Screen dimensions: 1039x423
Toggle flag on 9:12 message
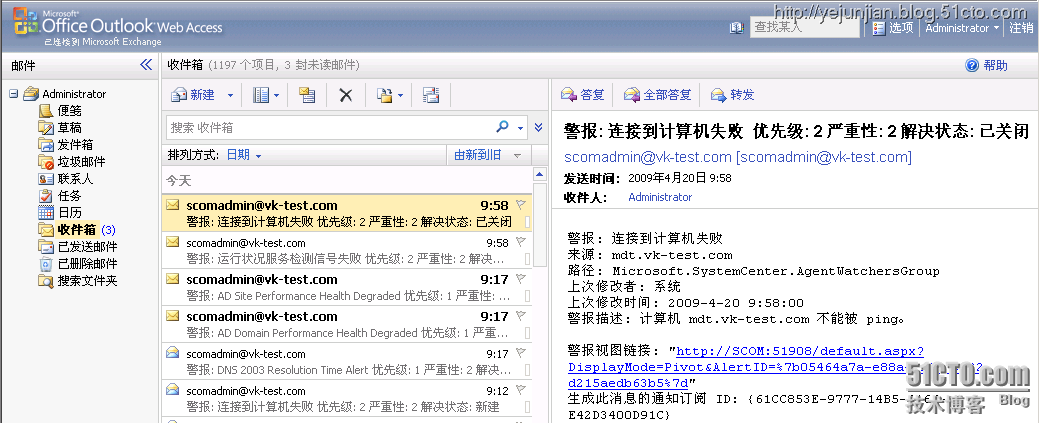click(x=521, y=390)
